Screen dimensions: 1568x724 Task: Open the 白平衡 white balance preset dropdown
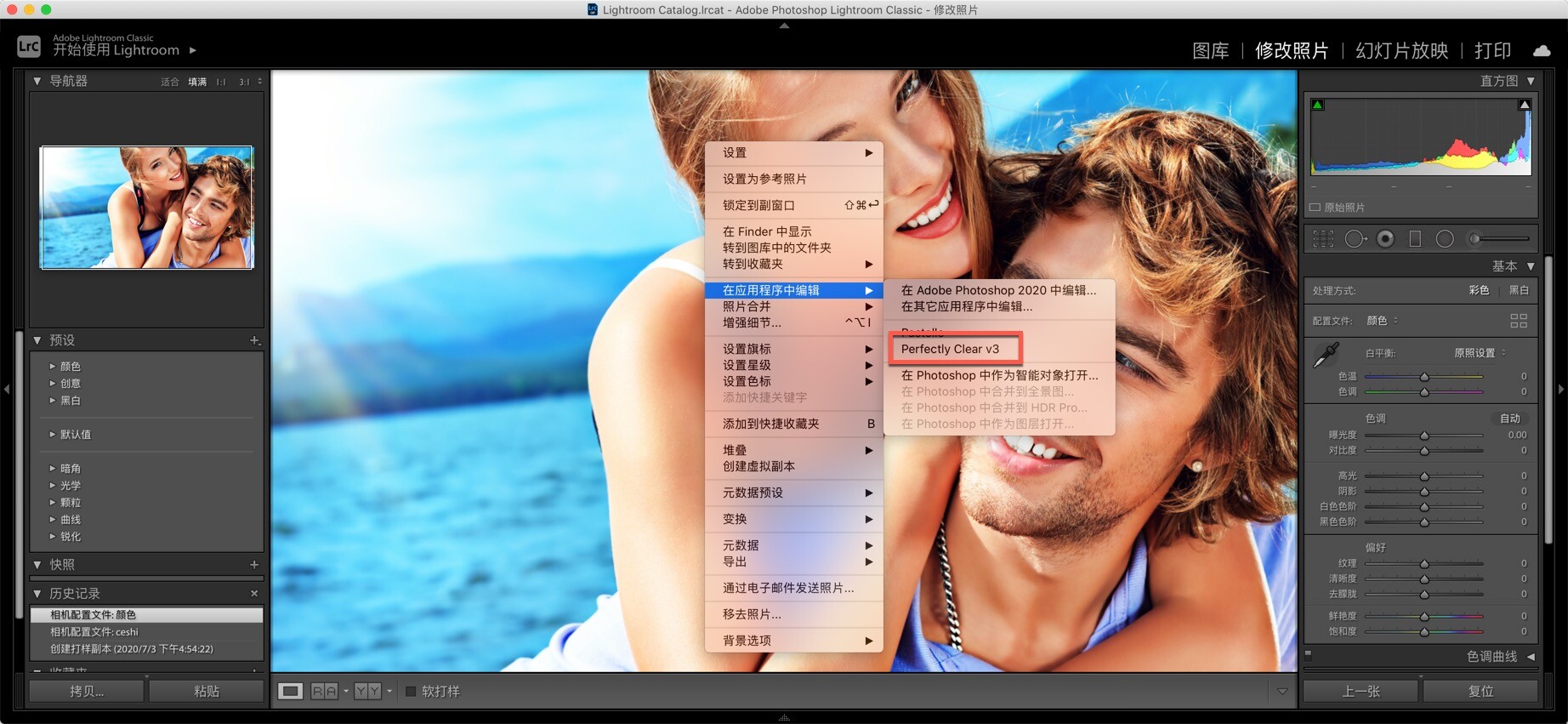pos(1480,353)
